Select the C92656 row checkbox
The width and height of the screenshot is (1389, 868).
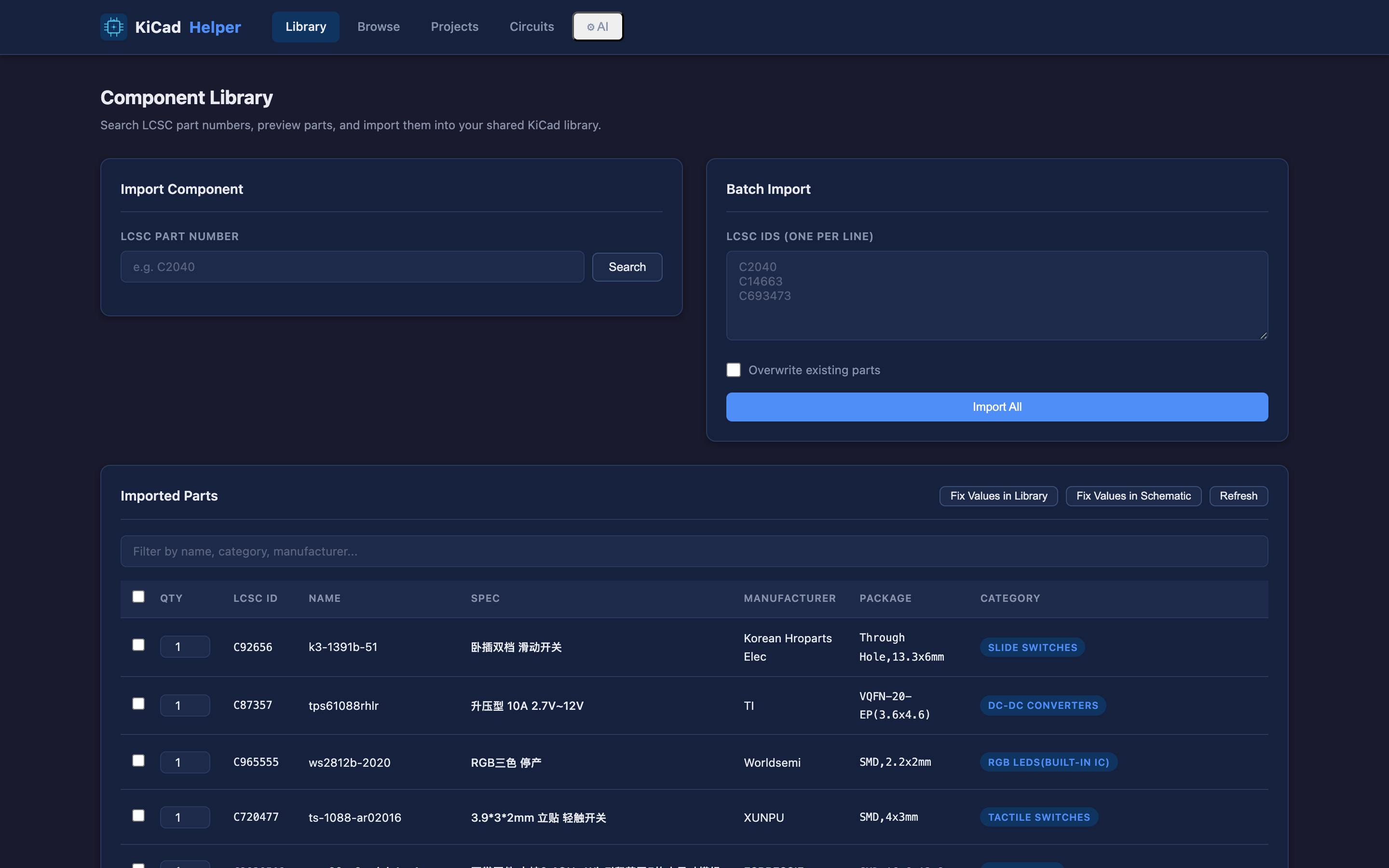pos(138,645)
